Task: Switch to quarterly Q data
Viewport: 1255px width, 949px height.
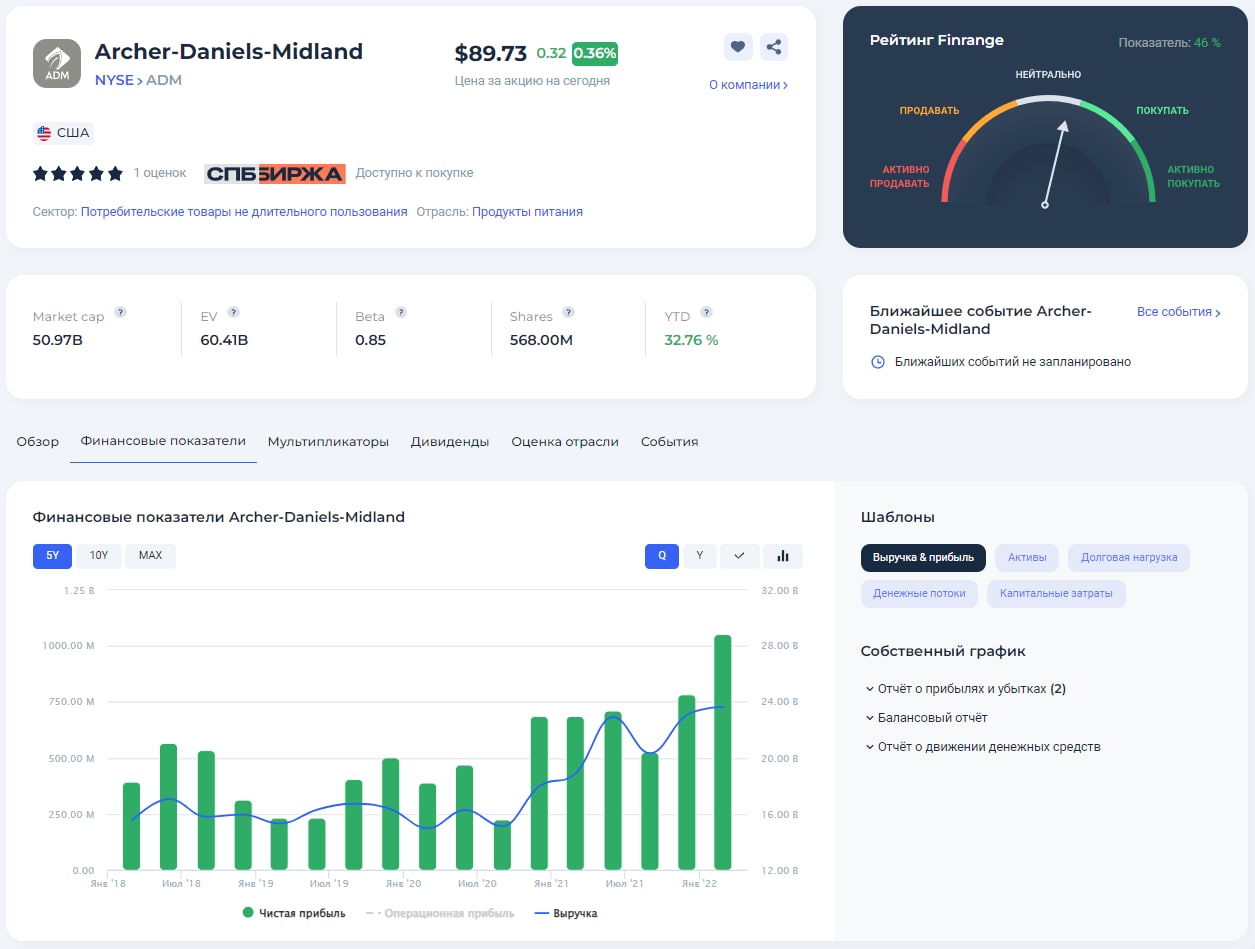Action: pos(662,555)
